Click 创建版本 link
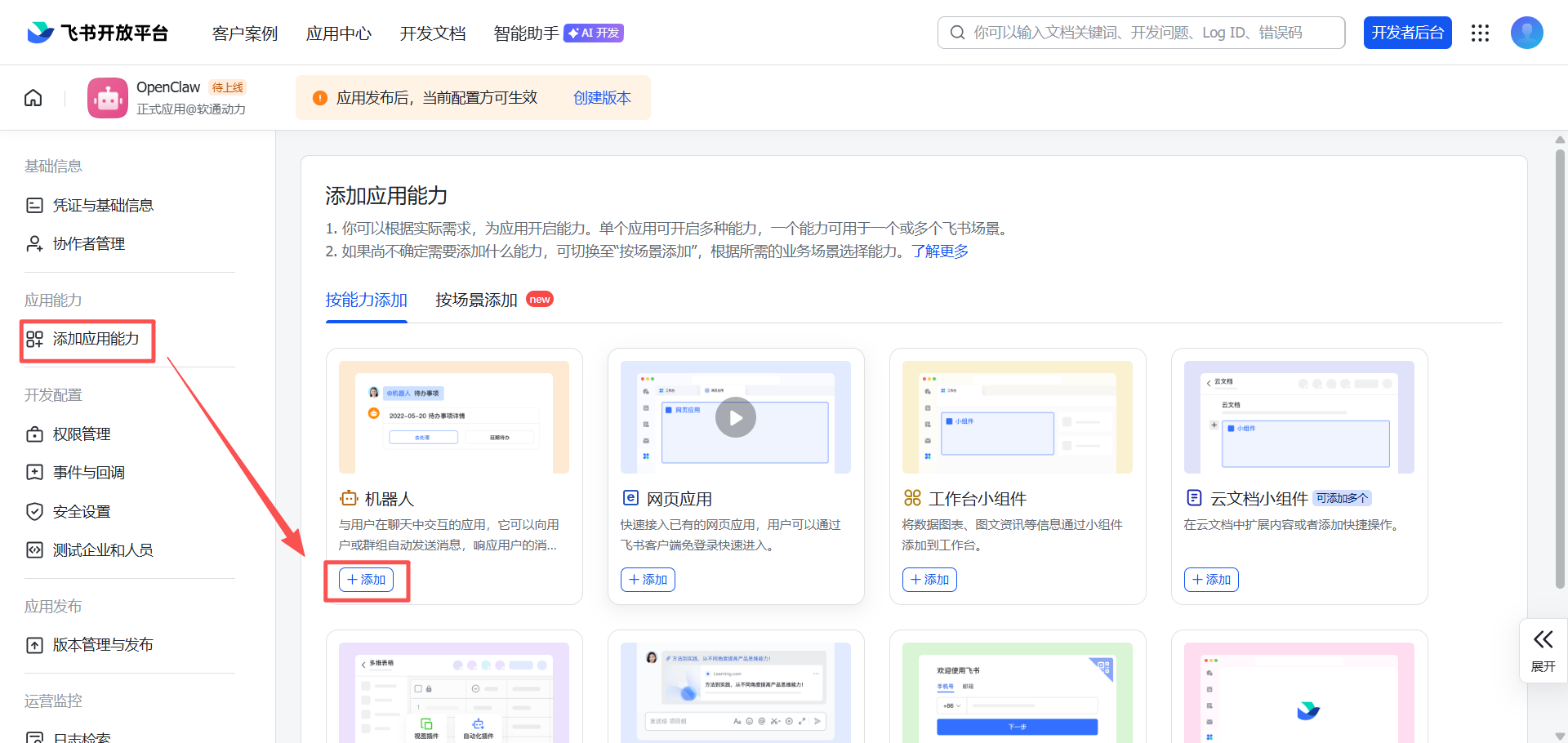Screen dimensions: 1568x743 point(602,98)
